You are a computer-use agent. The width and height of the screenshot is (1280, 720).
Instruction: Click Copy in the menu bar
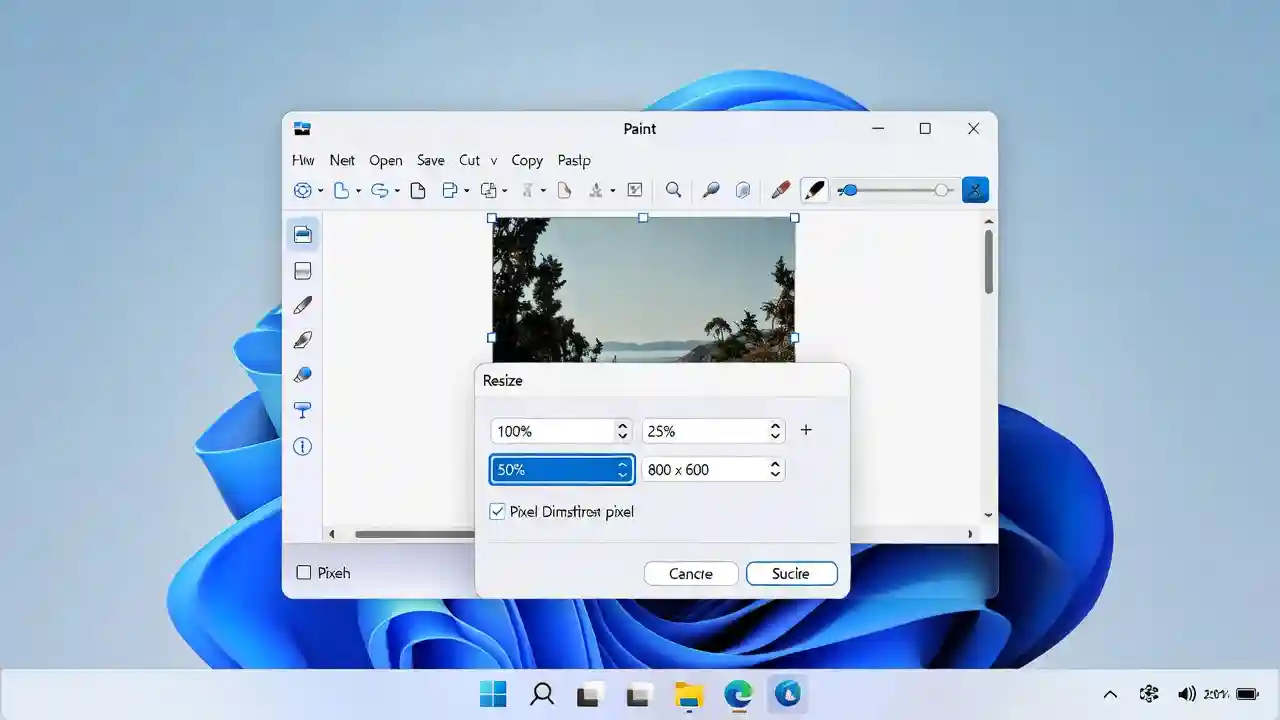click(x=527, y=160)
